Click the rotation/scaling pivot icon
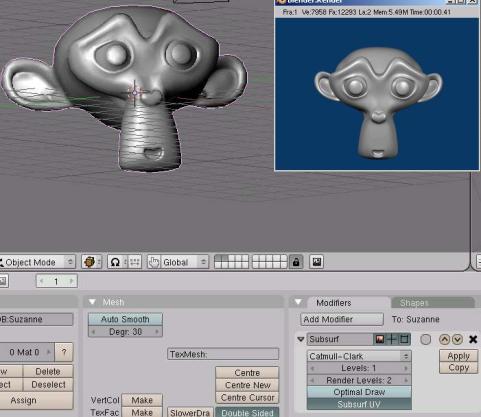This screenshot has width=481, height=417. [115, 262]
